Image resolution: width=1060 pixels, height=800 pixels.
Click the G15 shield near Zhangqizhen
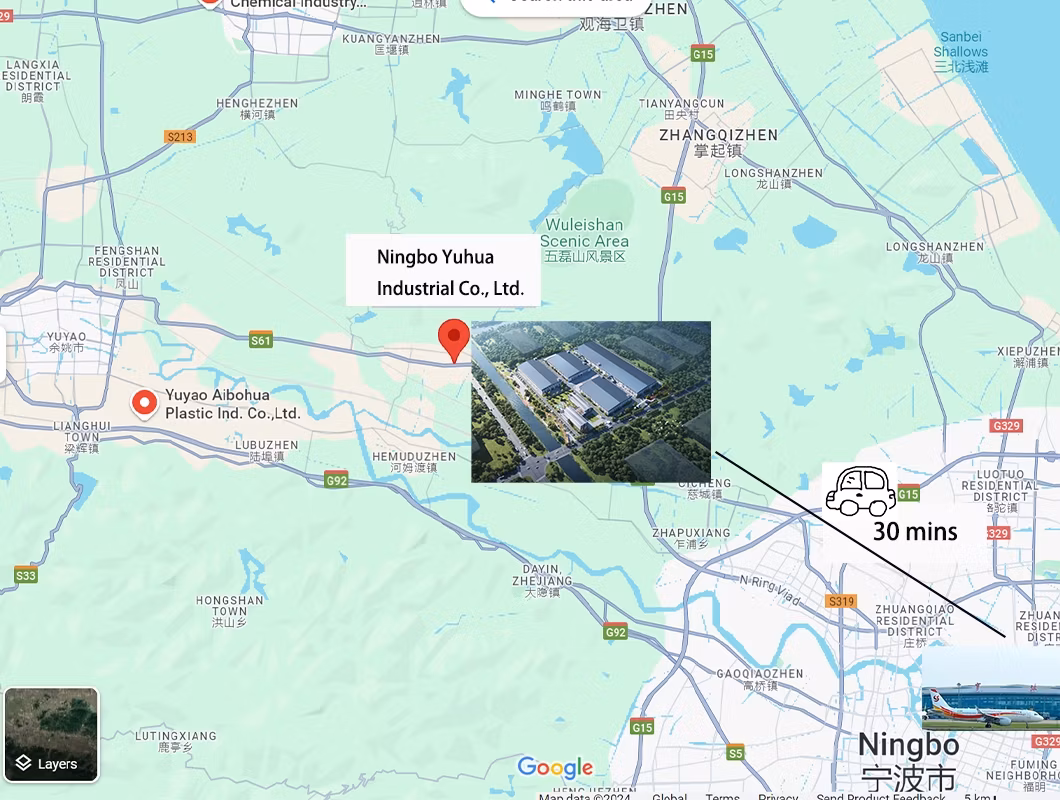(673, 196)
